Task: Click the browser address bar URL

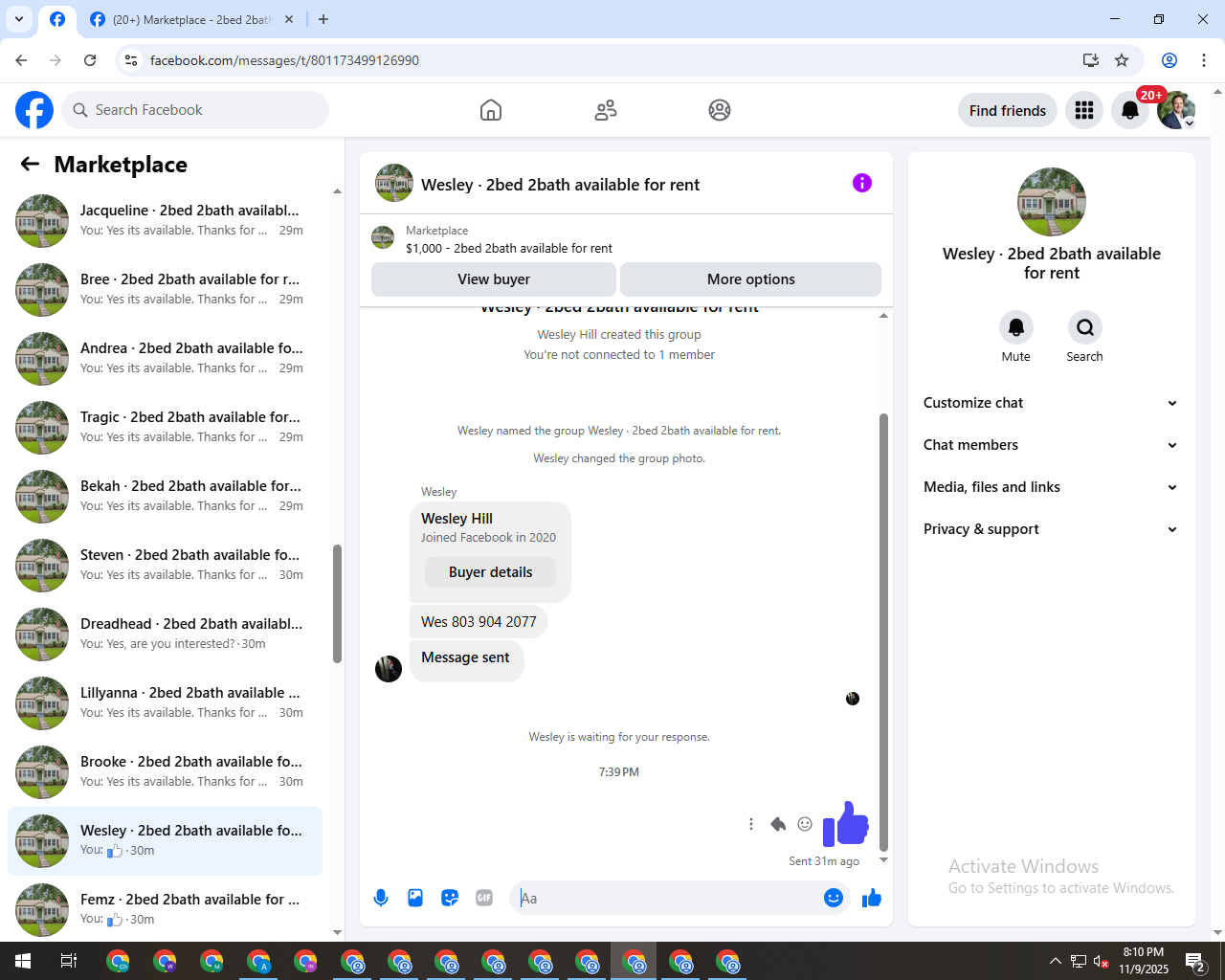Action: 284,60
